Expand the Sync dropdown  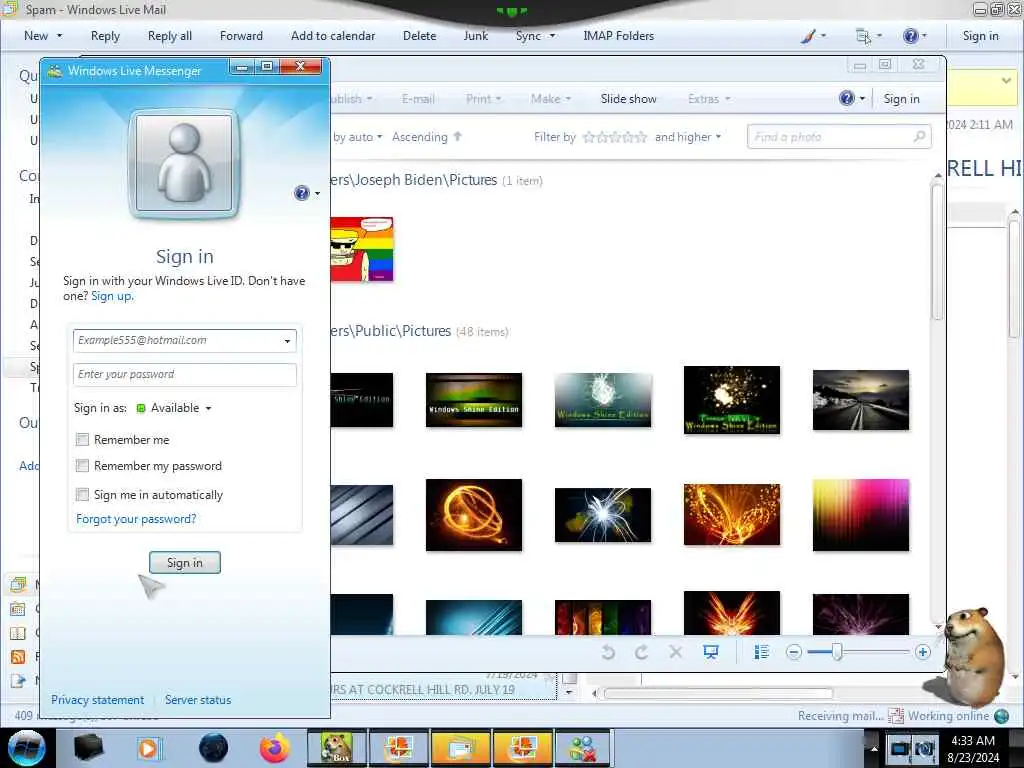click(x=552, y=36)
